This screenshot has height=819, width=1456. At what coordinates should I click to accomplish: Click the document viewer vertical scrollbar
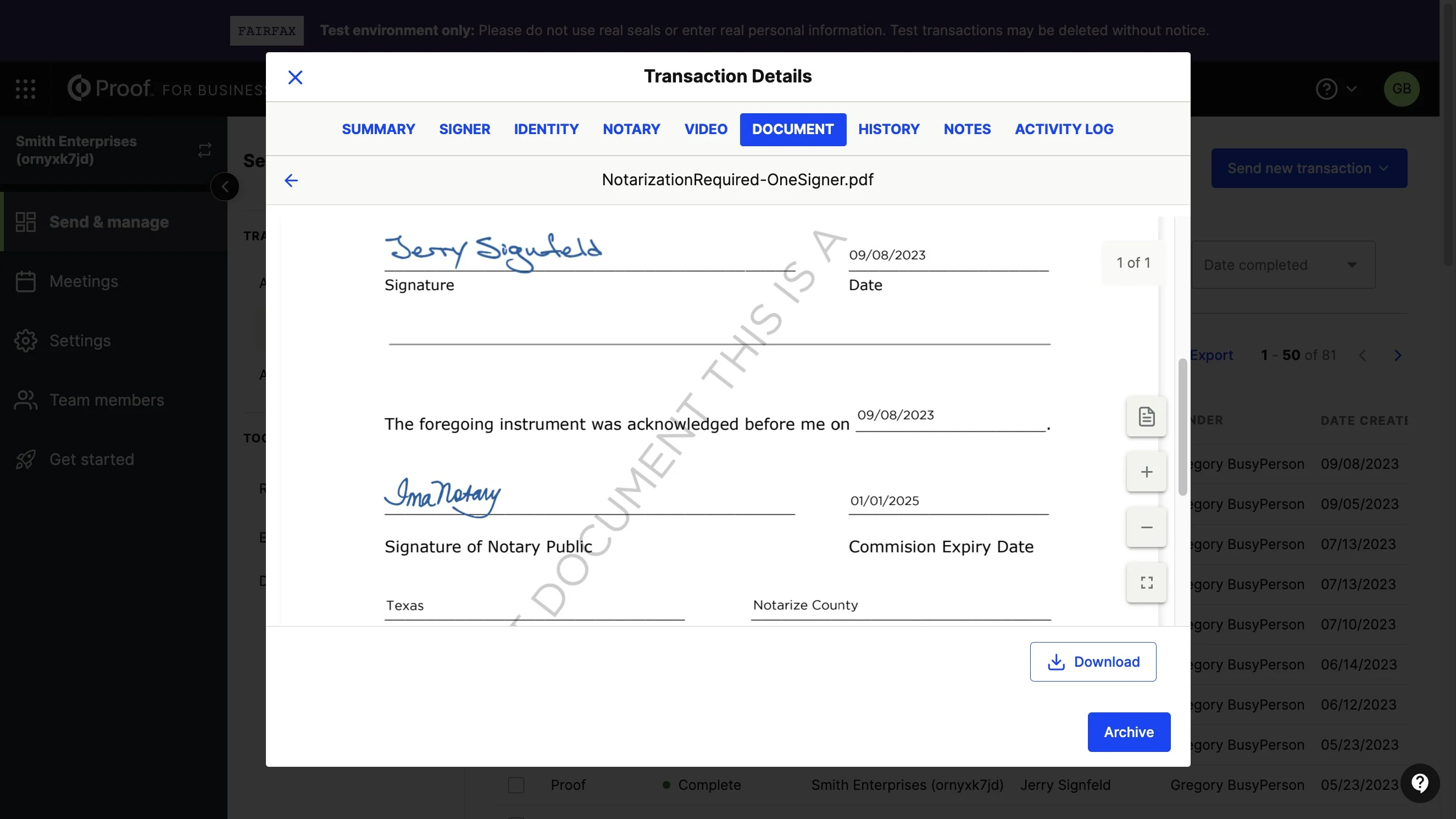(1182, 427)
